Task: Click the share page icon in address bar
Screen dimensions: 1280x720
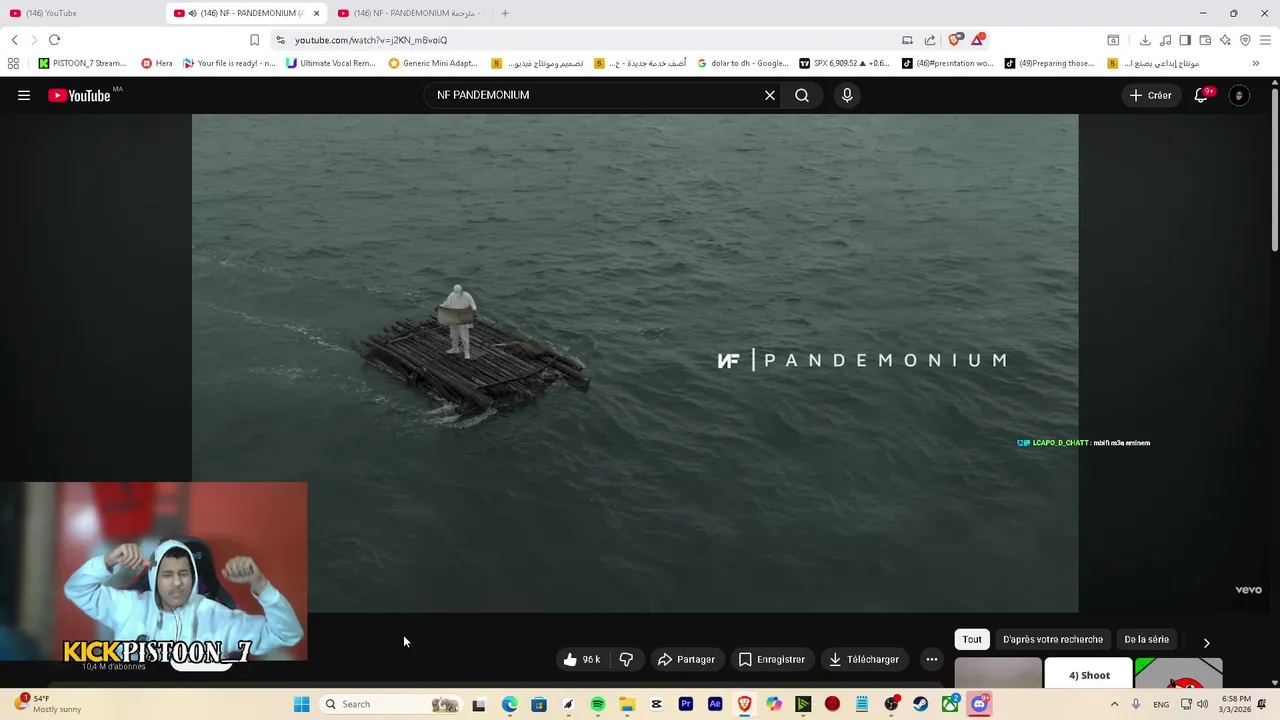Action: 929,40
